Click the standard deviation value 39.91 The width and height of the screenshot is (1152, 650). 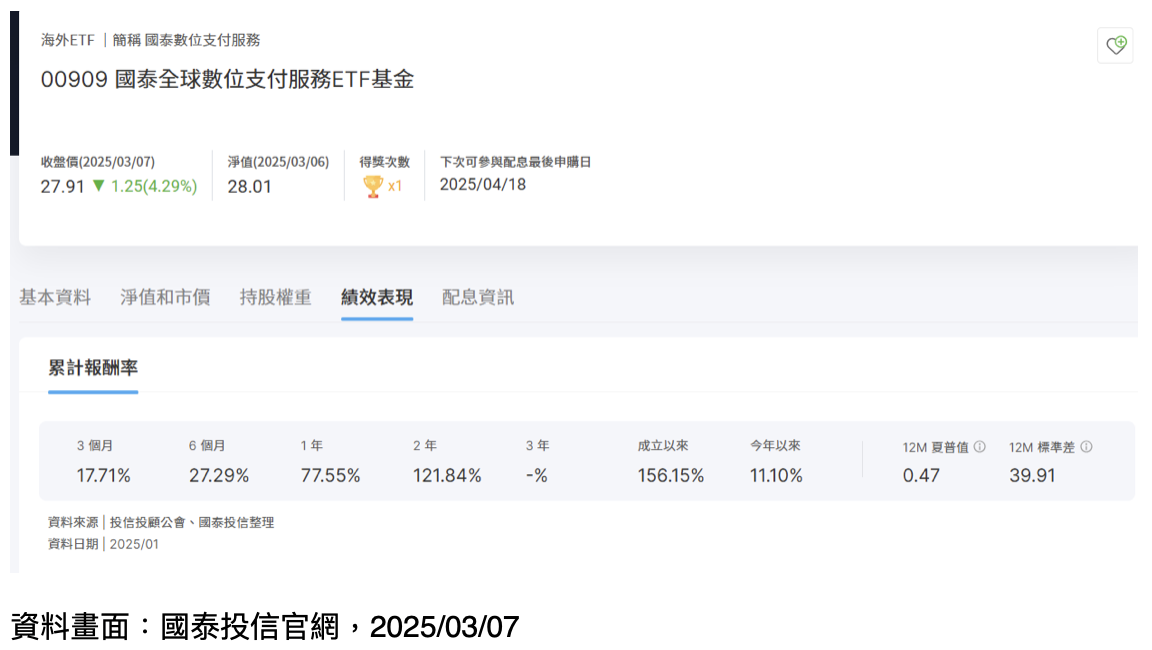(x=1032, y=476)
